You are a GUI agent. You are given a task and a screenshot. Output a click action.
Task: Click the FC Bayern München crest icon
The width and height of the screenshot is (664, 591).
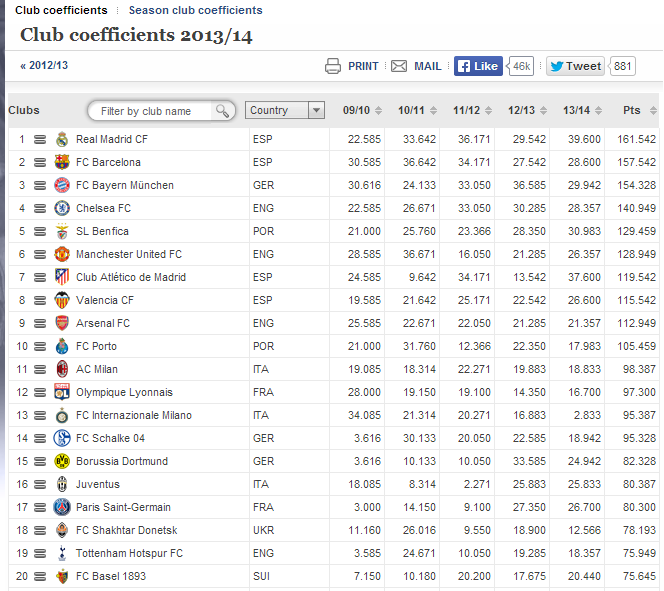pyautogui.click(x=62, y=185)
